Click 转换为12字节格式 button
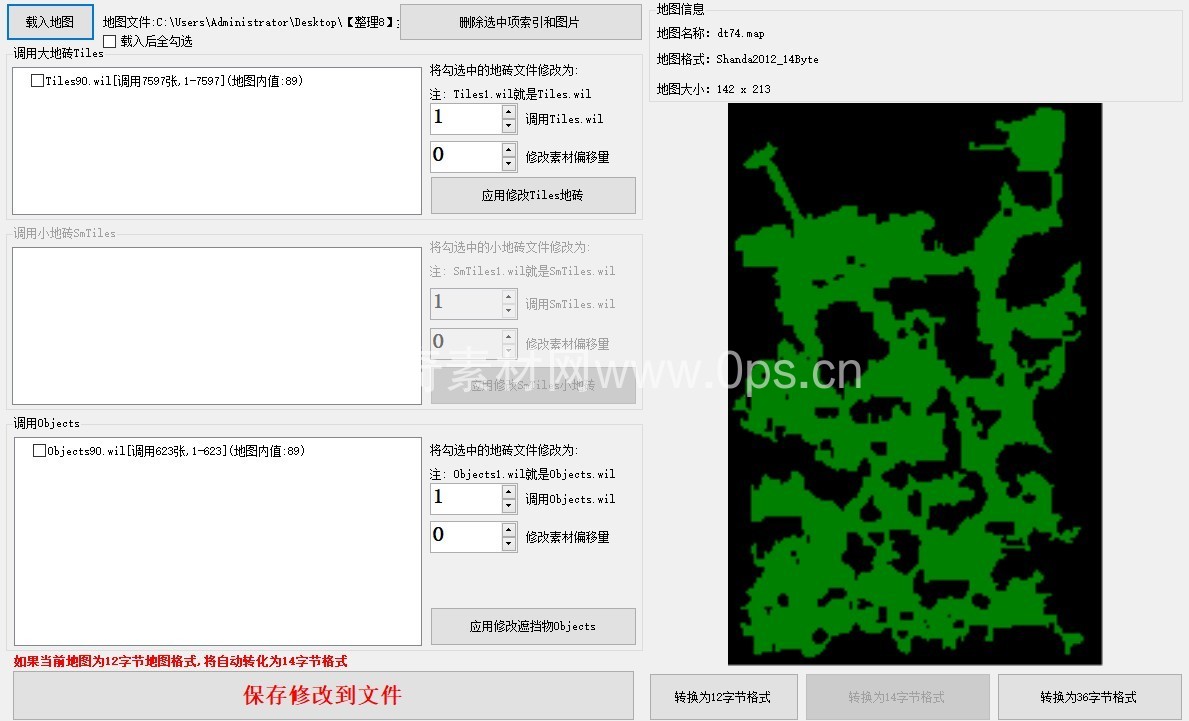Viewport: 1189px width, 721px height. [x=723, y=697]
